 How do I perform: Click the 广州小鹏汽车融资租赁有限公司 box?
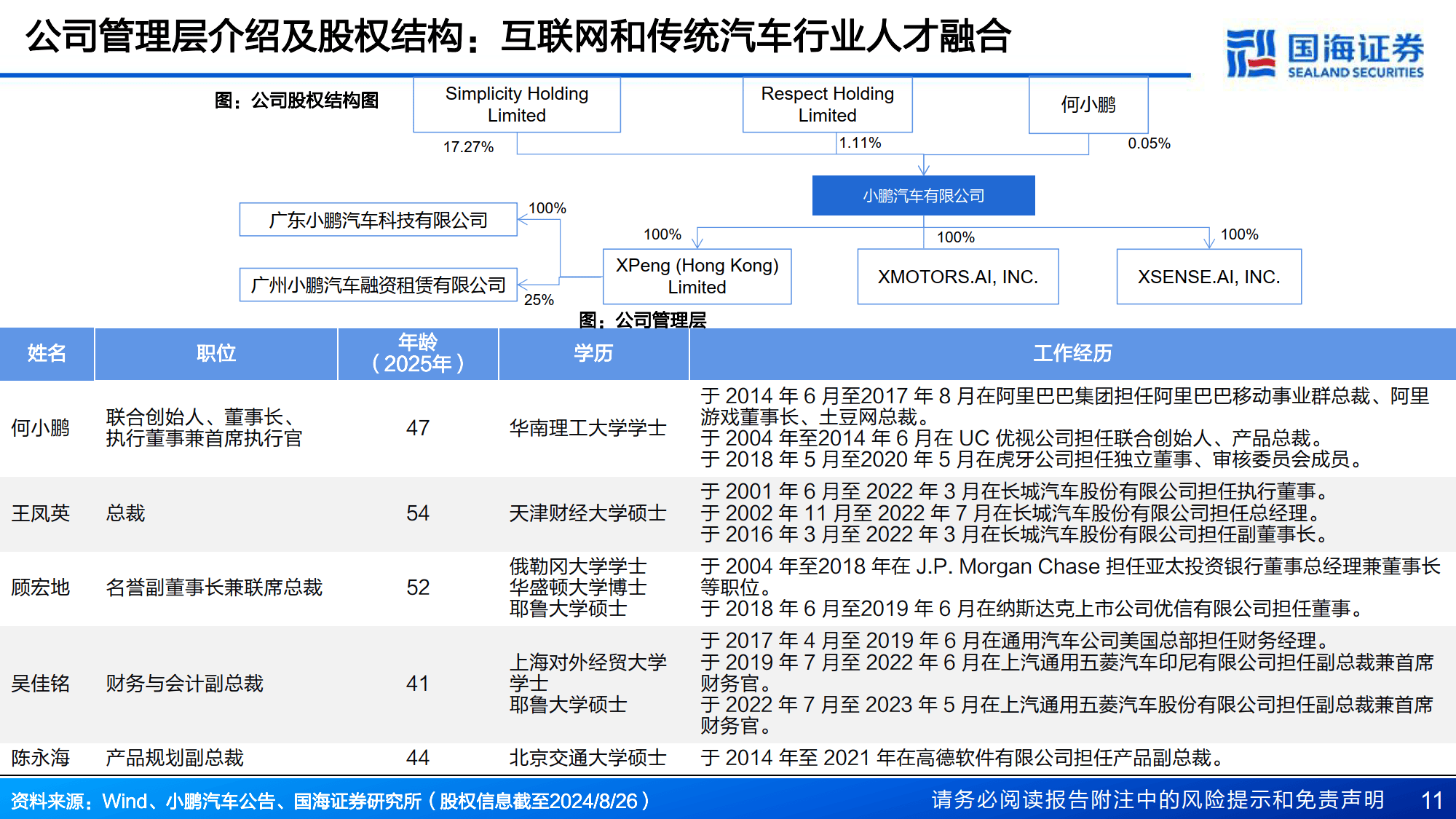click(379, 285)
